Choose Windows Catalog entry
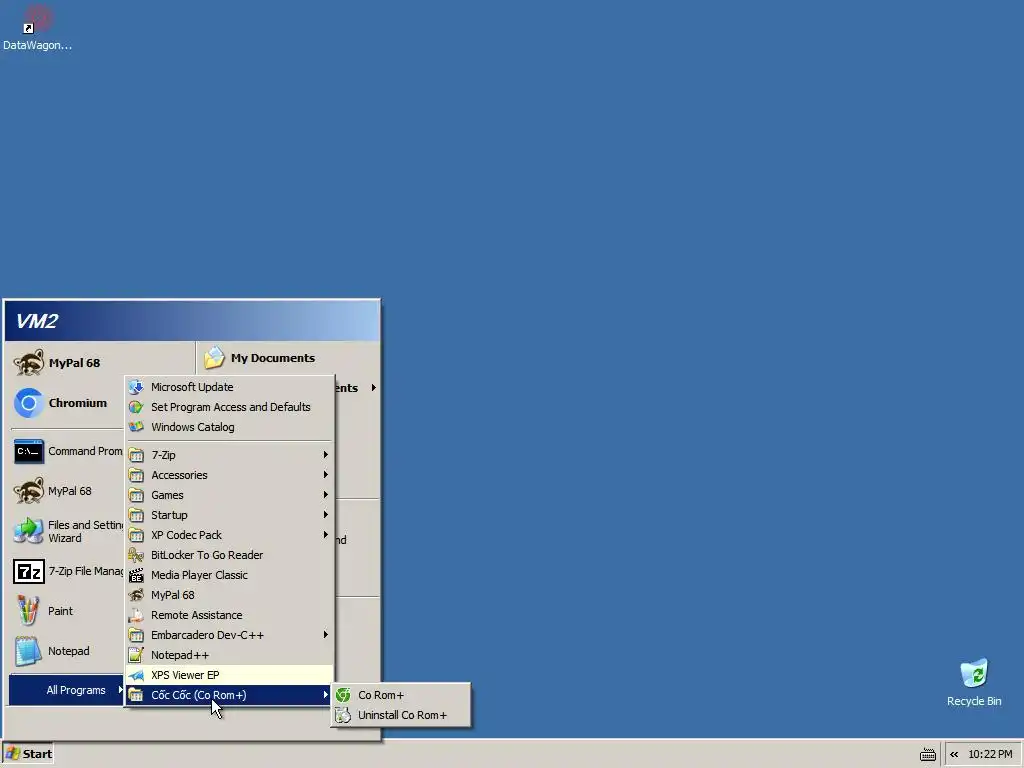The width and height of the screenshot is (1024, 768). pyautogui.click(x=229, y=427)
